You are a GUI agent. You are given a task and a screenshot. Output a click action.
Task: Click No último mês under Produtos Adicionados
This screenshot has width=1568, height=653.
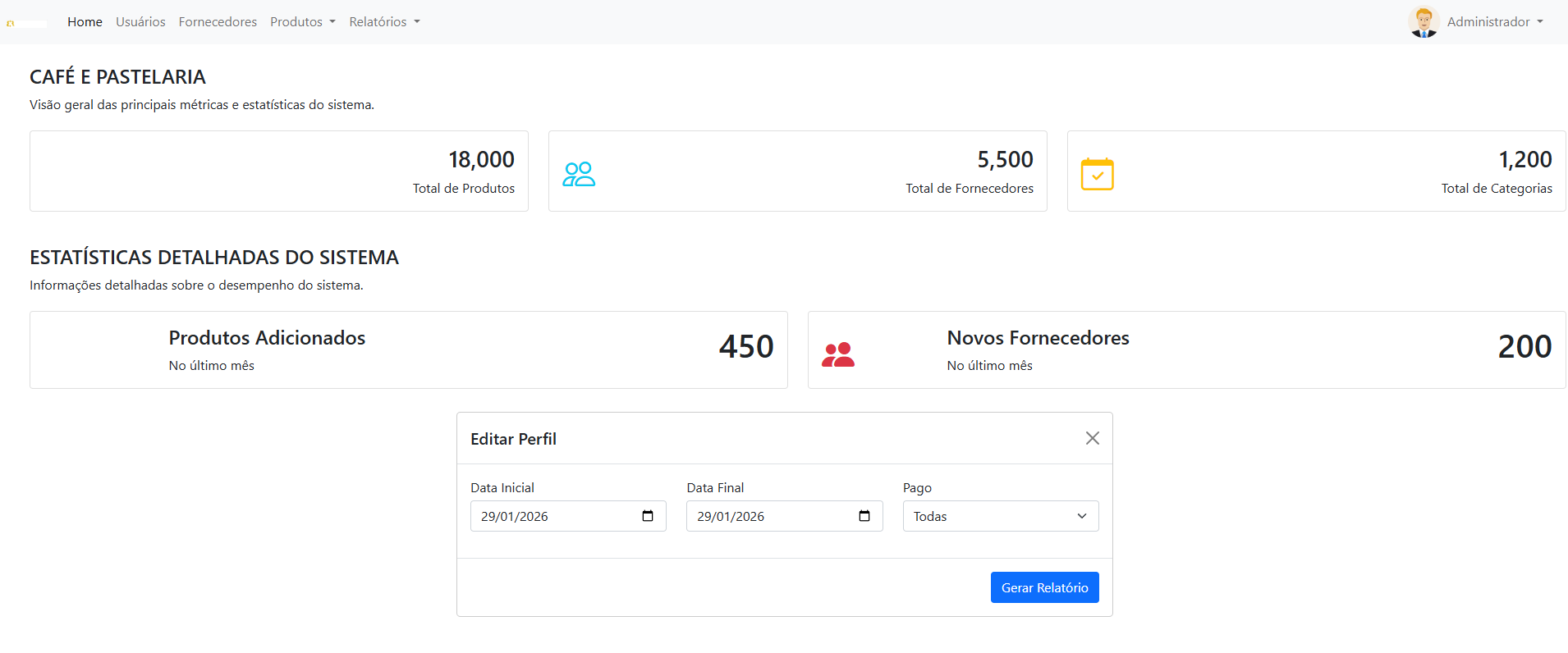(x=211, y=366)
